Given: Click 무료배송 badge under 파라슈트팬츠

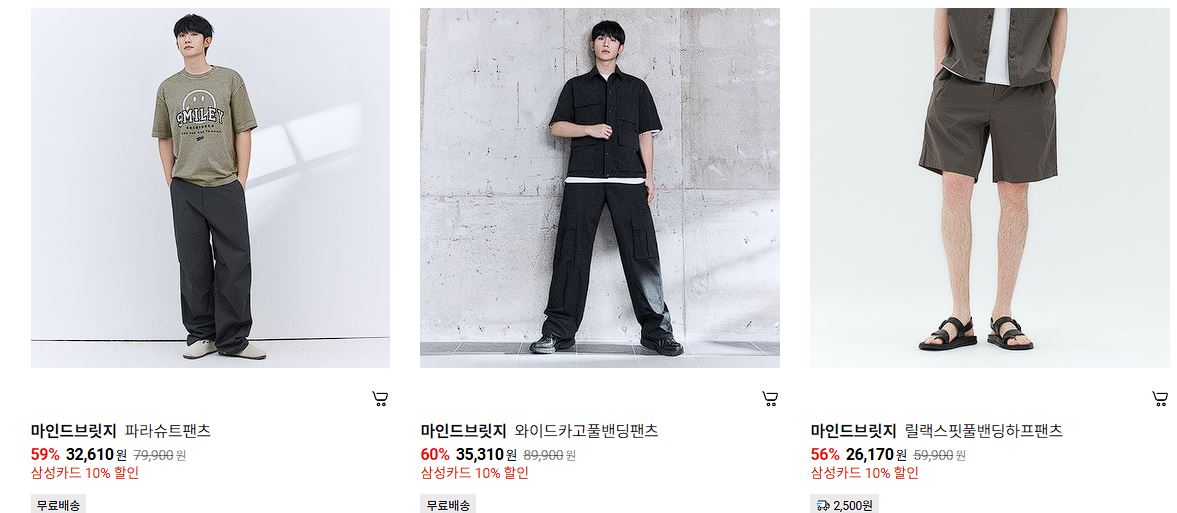Looking at the screenshot, I should pyautogui.click(x=59, y=505).
